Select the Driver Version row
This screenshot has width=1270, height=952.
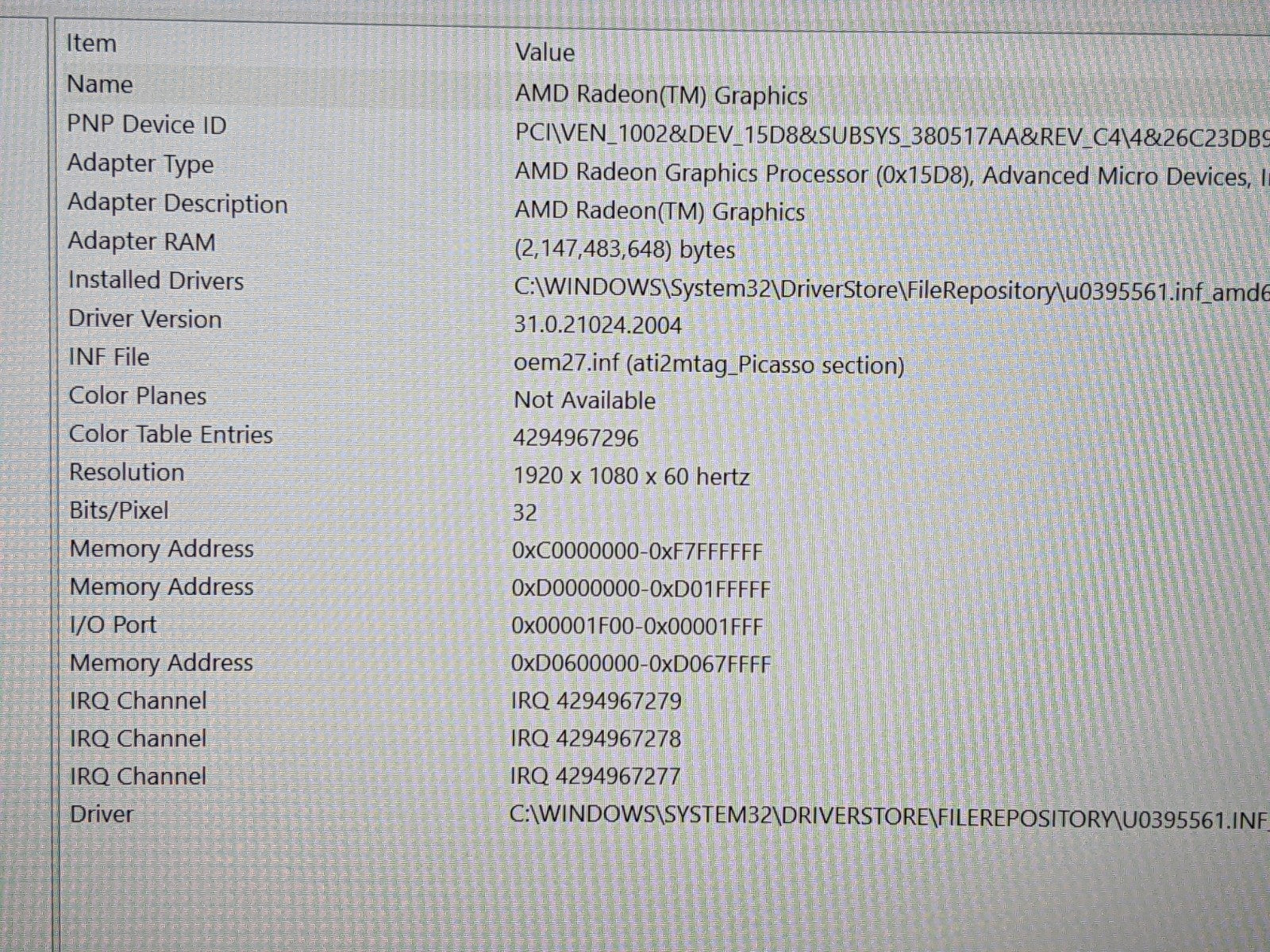point(144,319)
